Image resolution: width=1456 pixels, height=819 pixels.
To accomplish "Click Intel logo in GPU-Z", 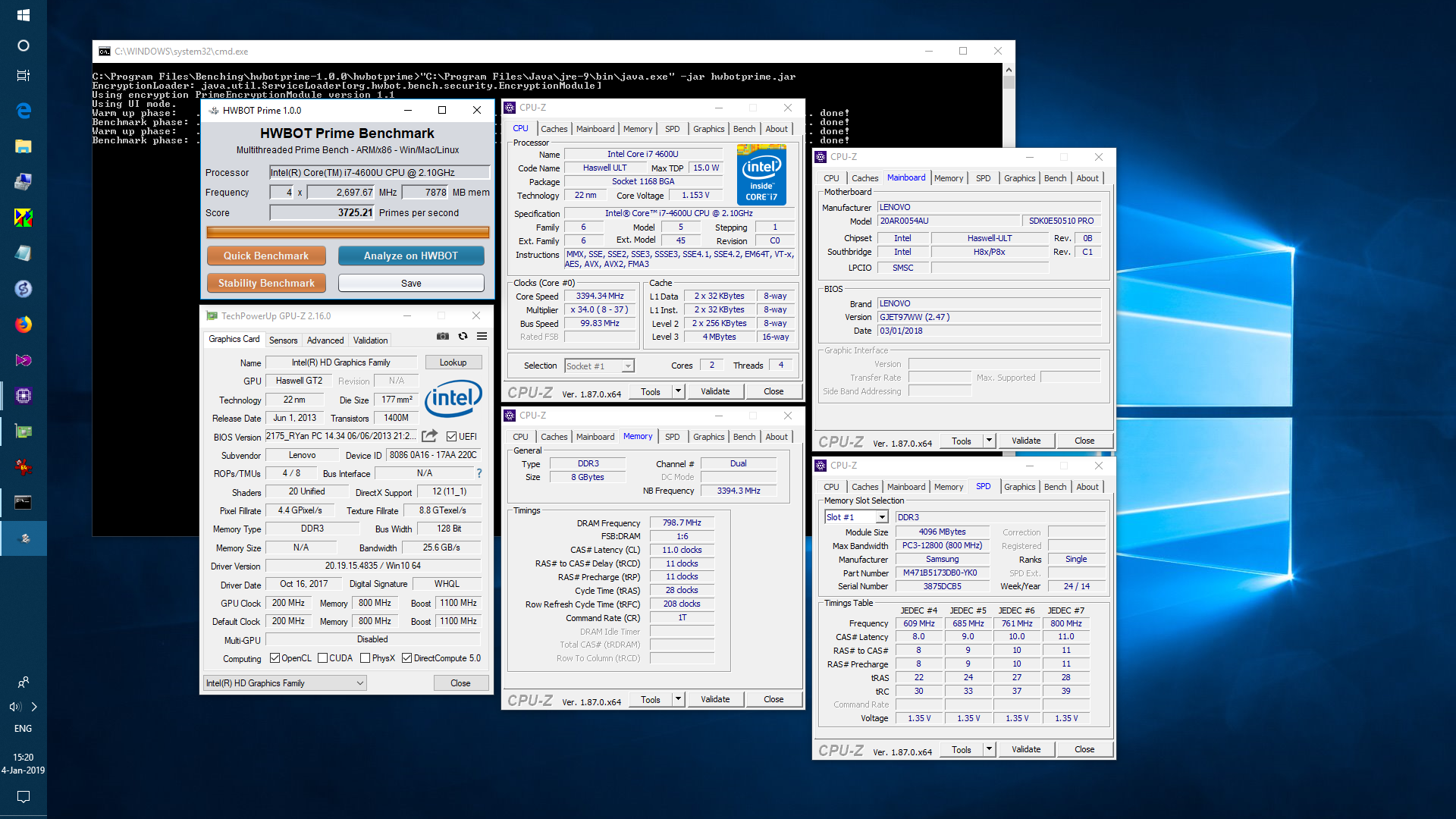I will tap(453, 398).
